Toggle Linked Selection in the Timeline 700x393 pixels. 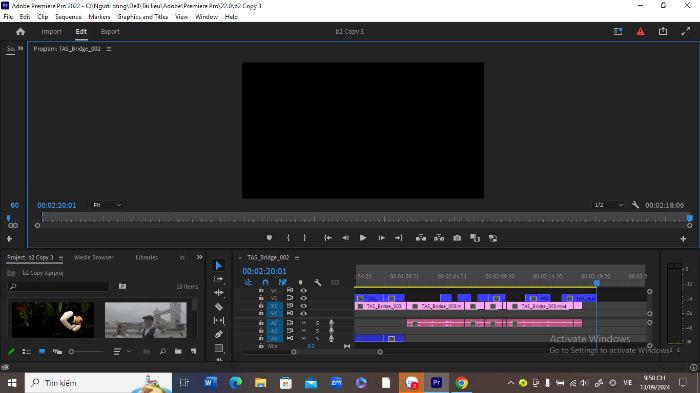[x=283, y=283]
